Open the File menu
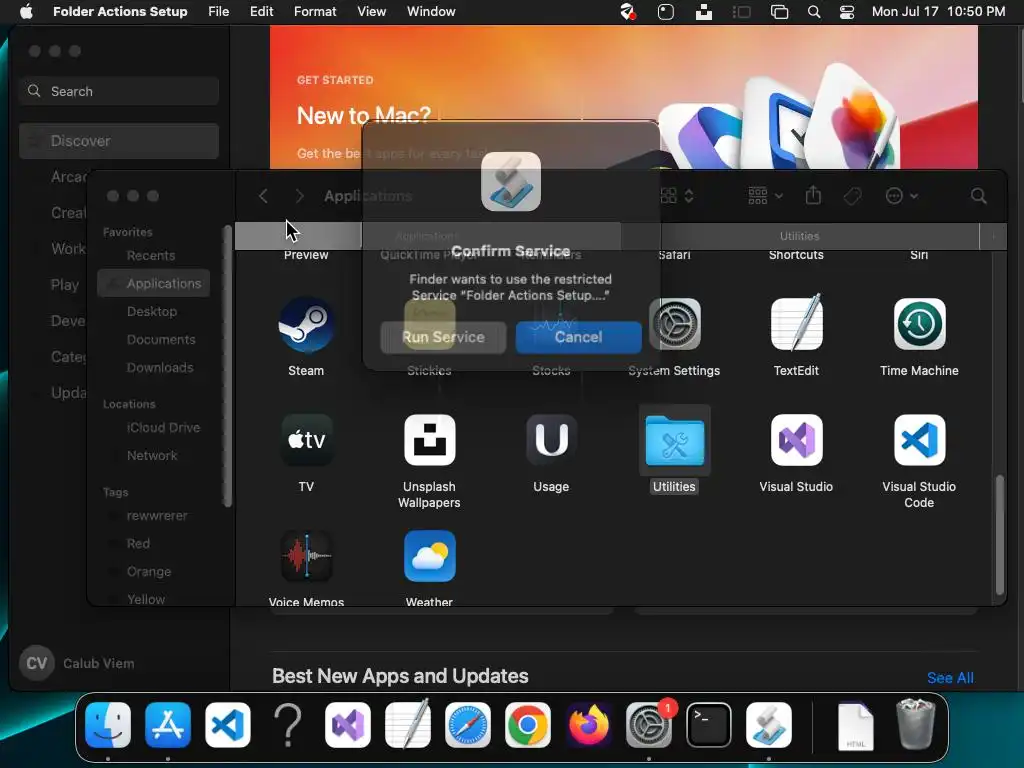 click(x=218, y=12)
